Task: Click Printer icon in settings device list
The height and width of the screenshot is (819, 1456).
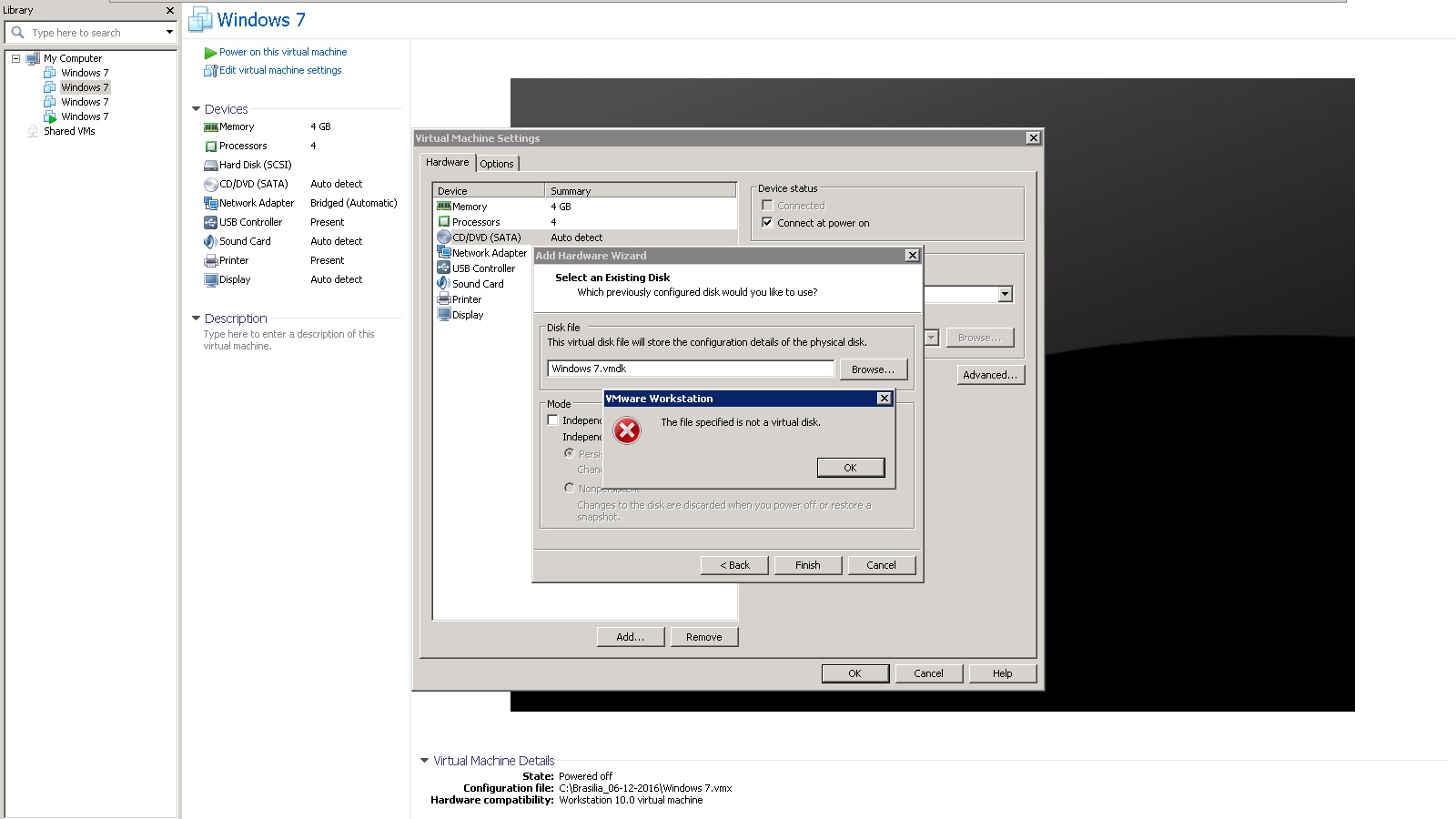Action: tap(444, 299)
